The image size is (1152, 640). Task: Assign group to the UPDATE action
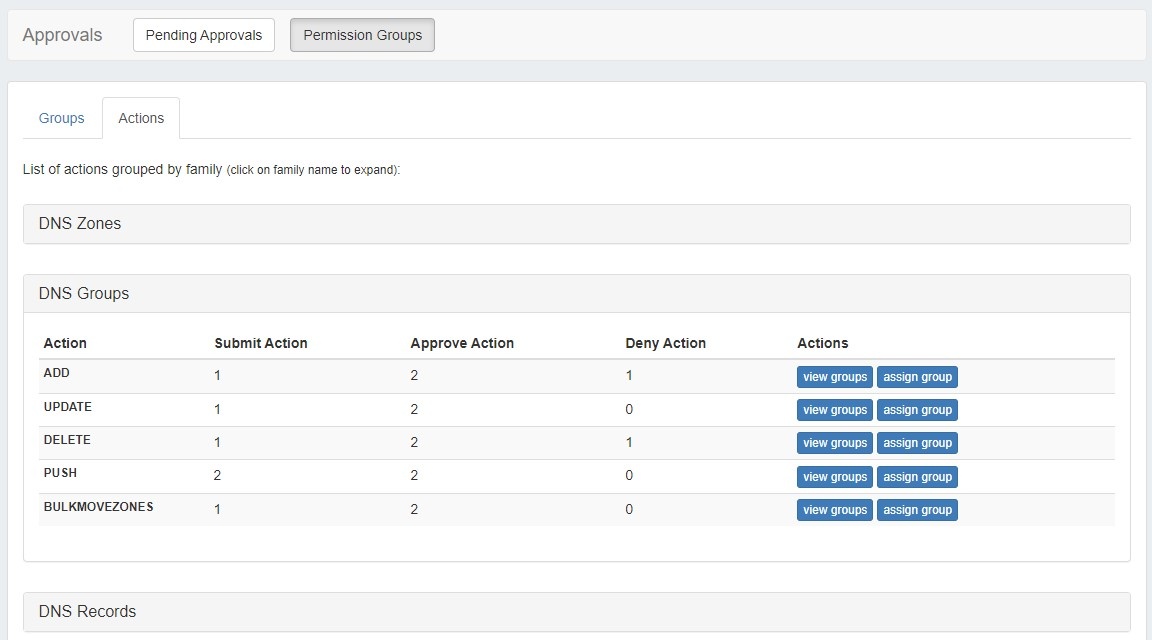coord(917,410)
